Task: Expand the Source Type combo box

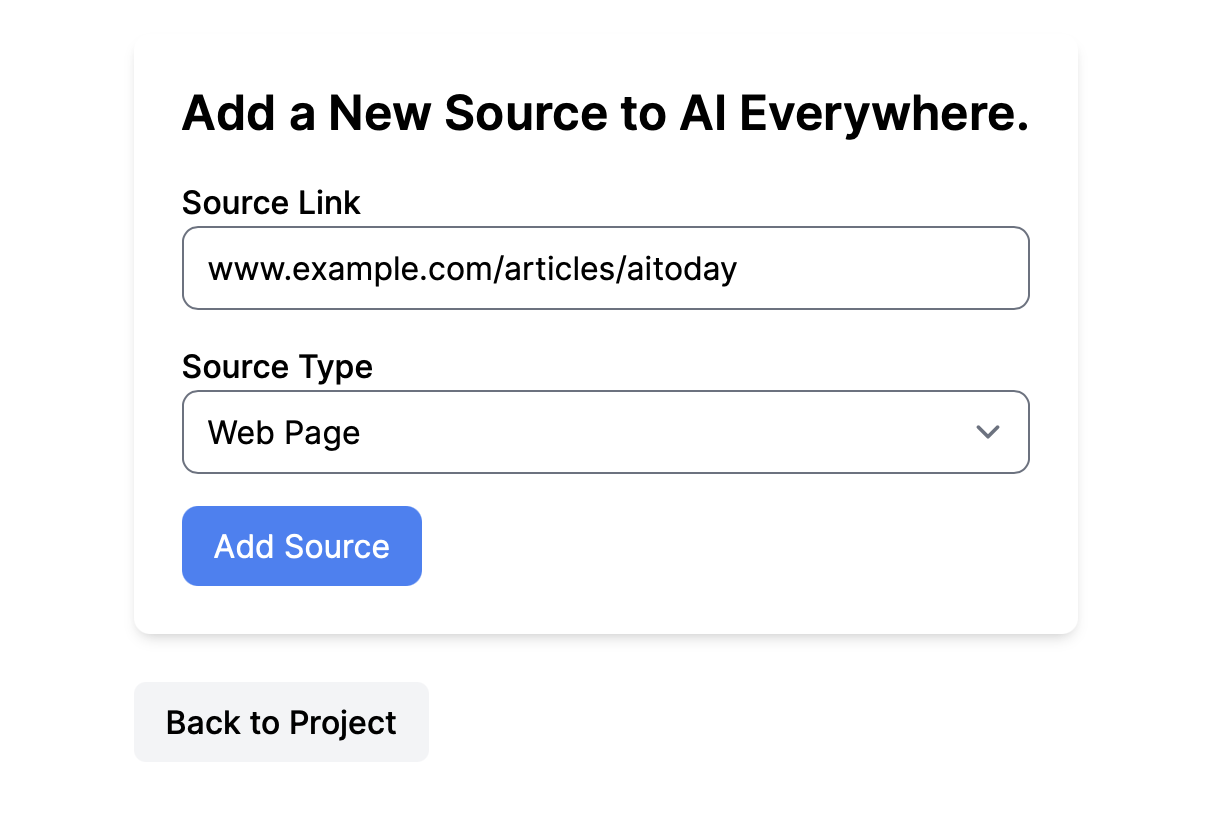Action: pyautogui.click(x=605, y=432)
